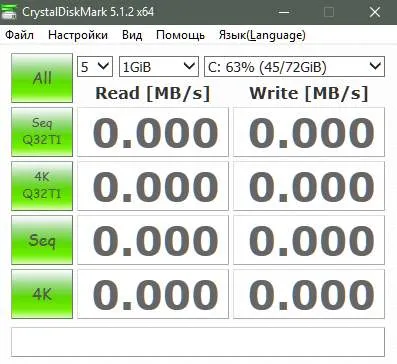This screenshot has width=397, height=364.
Task: Click the Write [MB/s] column header
Action: pyautogui.click(x=309, y=93)
